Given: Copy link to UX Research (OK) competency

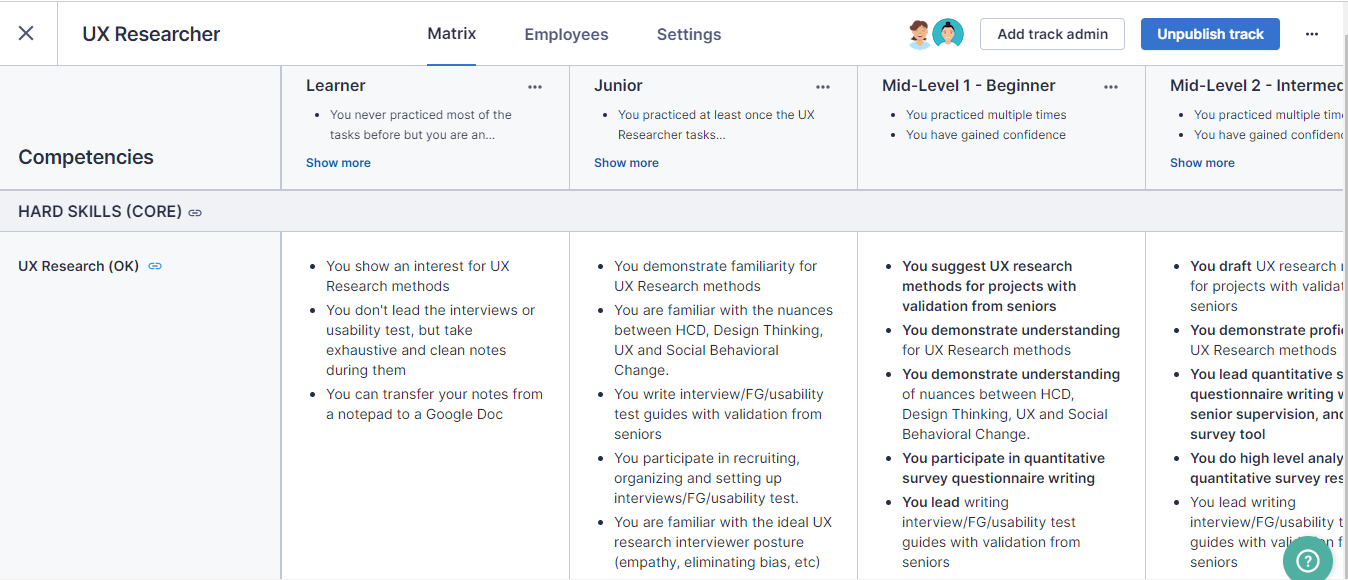Looking at the screenshot, I should click(x=155, y=266).
